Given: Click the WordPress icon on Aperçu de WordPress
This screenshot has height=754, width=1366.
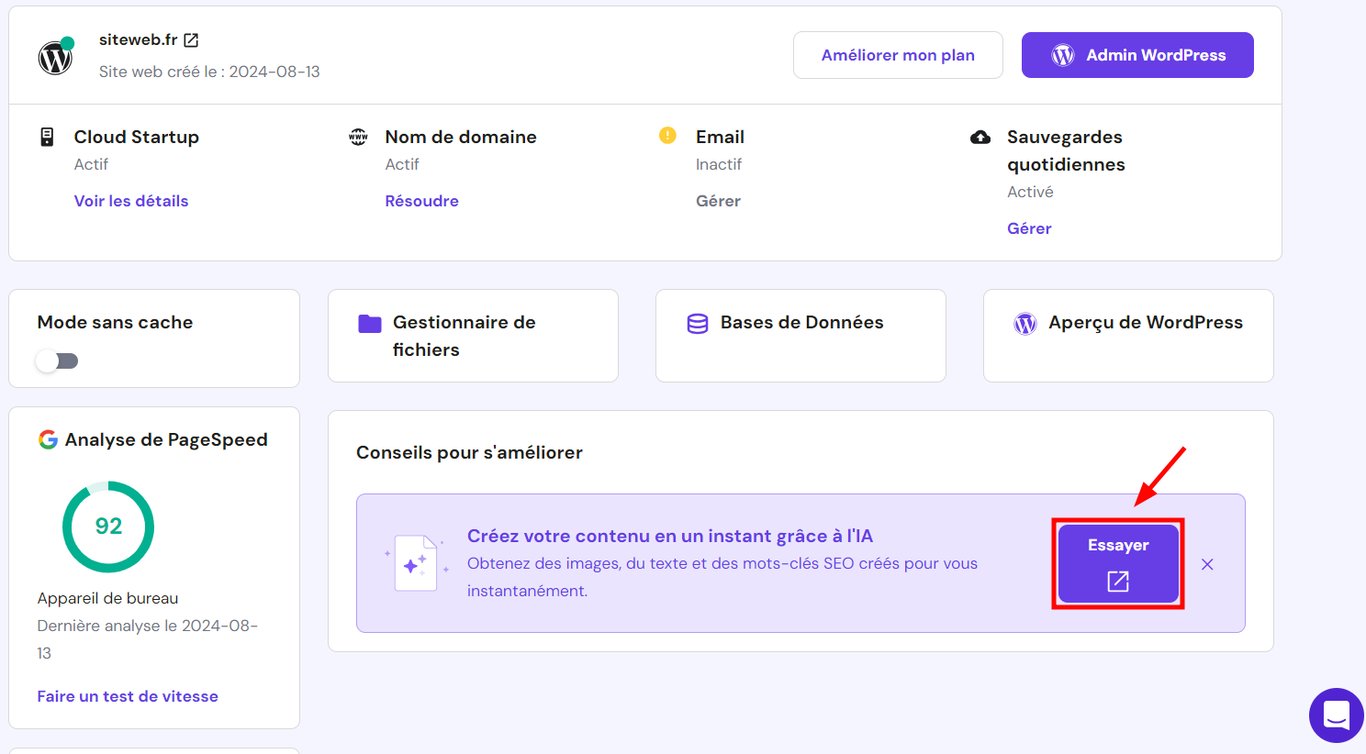Looking at the screenshot, I should [1024, 323].
